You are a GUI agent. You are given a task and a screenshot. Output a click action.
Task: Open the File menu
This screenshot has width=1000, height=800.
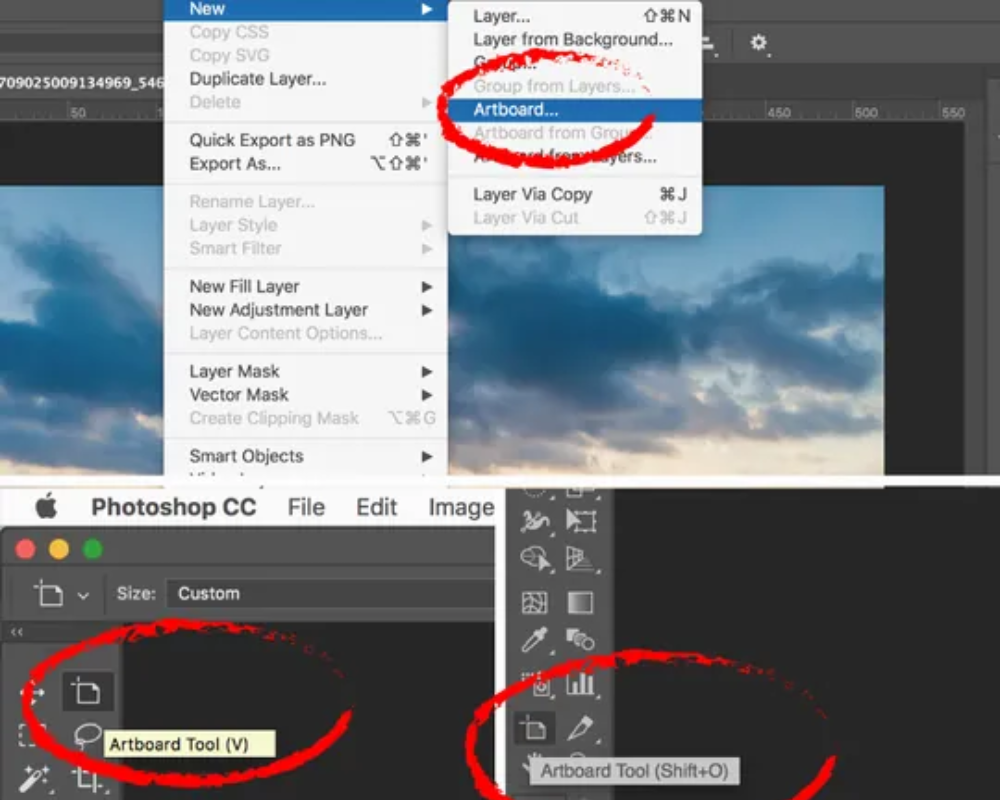tap(306, 507)
